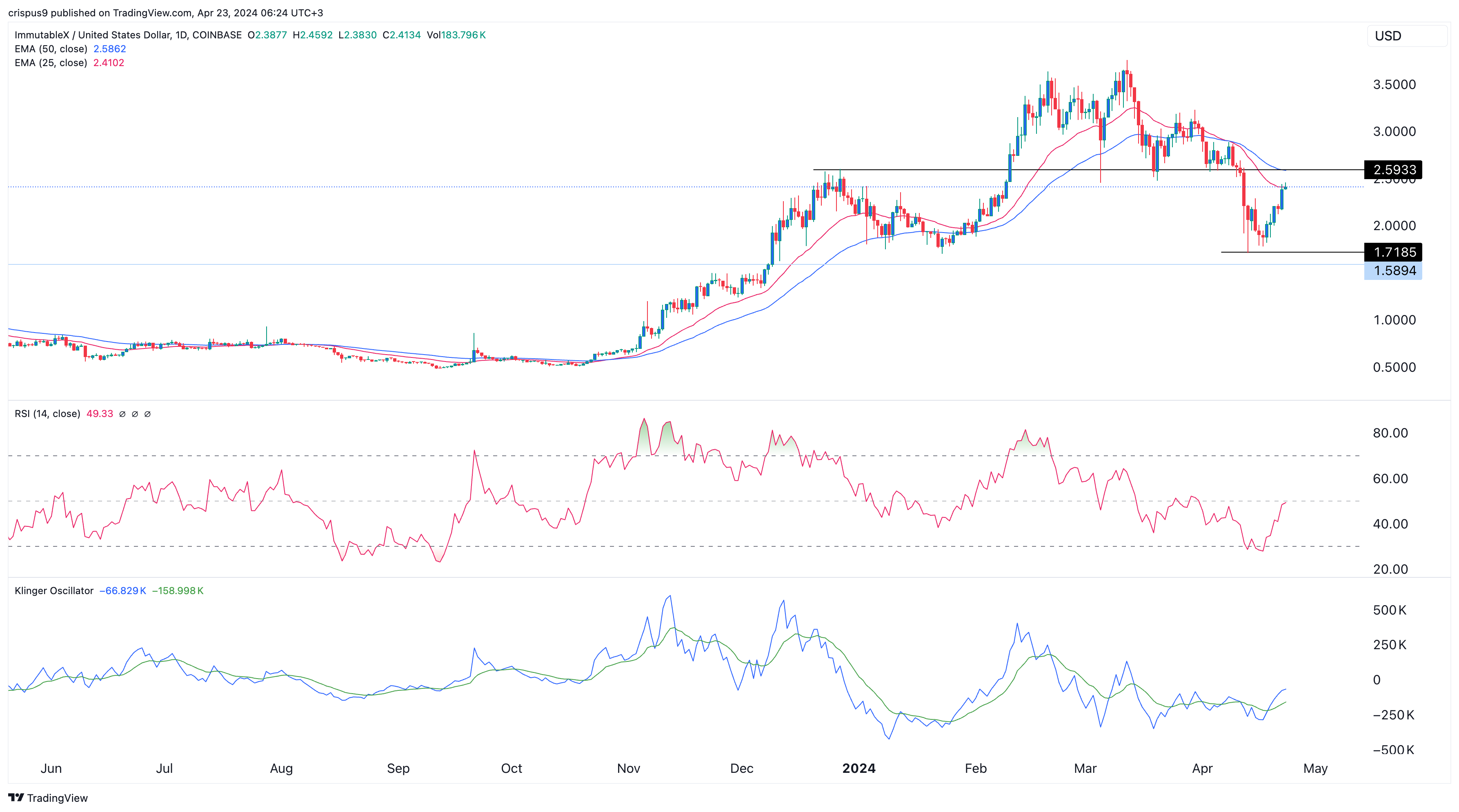The width and height of the screenshot is (1459, 812).
Task: Select the second RSI null-value indicator symbol
Action: [134, 413]
